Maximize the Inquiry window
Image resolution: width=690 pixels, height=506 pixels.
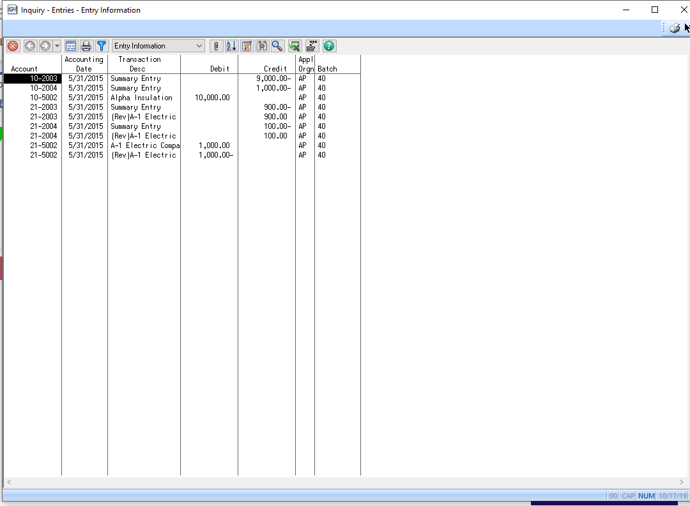click(655, 10)
